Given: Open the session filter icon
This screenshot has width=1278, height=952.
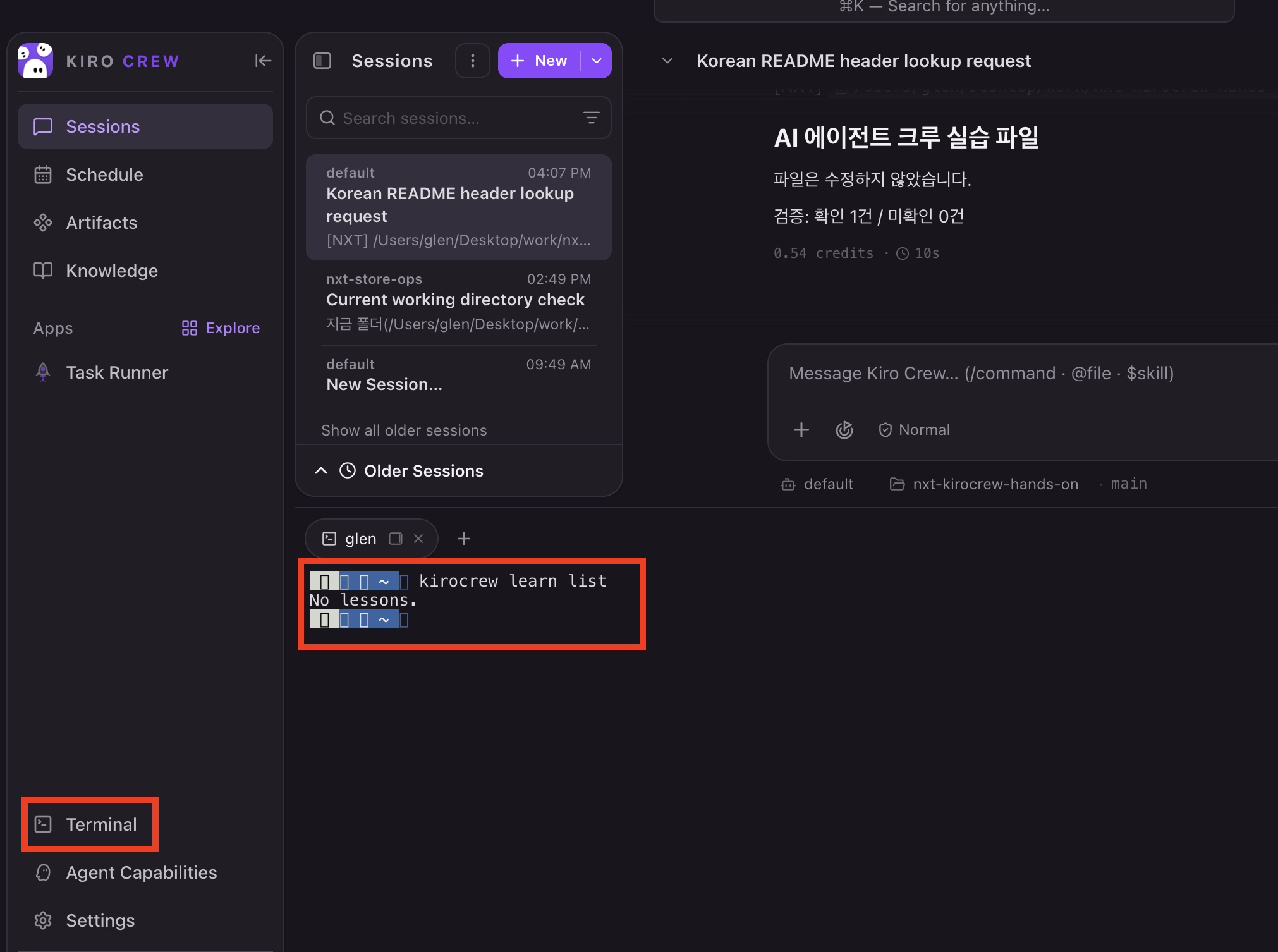Looking at the screenshot, I should (x=591, y=118).
